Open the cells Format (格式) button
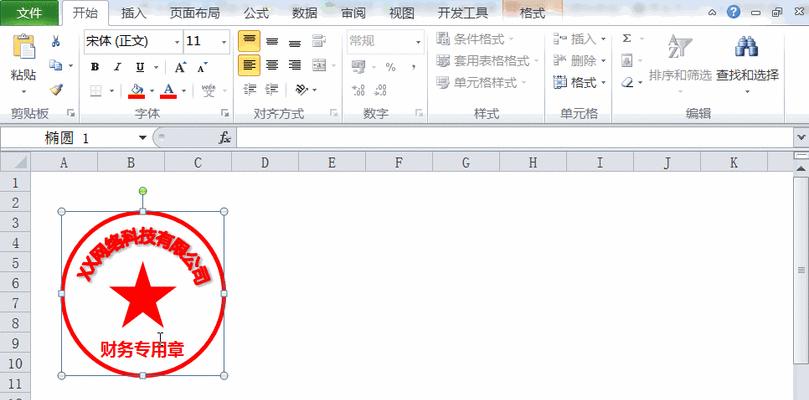The height and width of the screenshot is (400, 809). (x=579, y=83)
